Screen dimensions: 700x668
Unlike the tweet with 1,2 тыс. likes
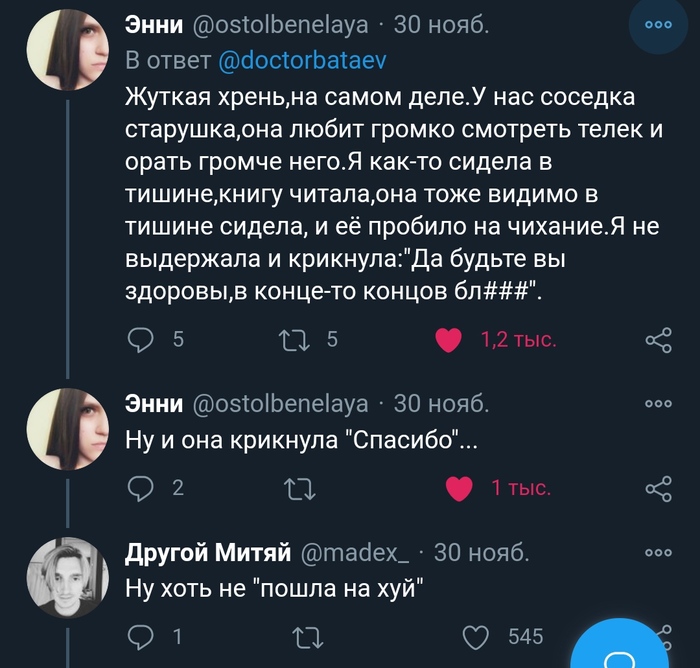pos(449,340)
